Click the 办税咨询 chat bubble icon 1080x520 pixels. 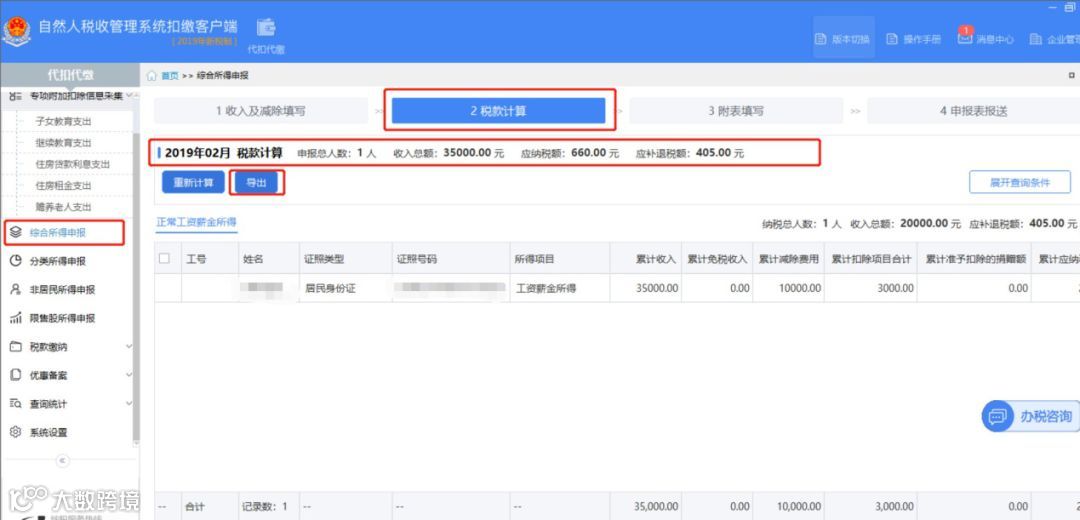tap(998, 417)
